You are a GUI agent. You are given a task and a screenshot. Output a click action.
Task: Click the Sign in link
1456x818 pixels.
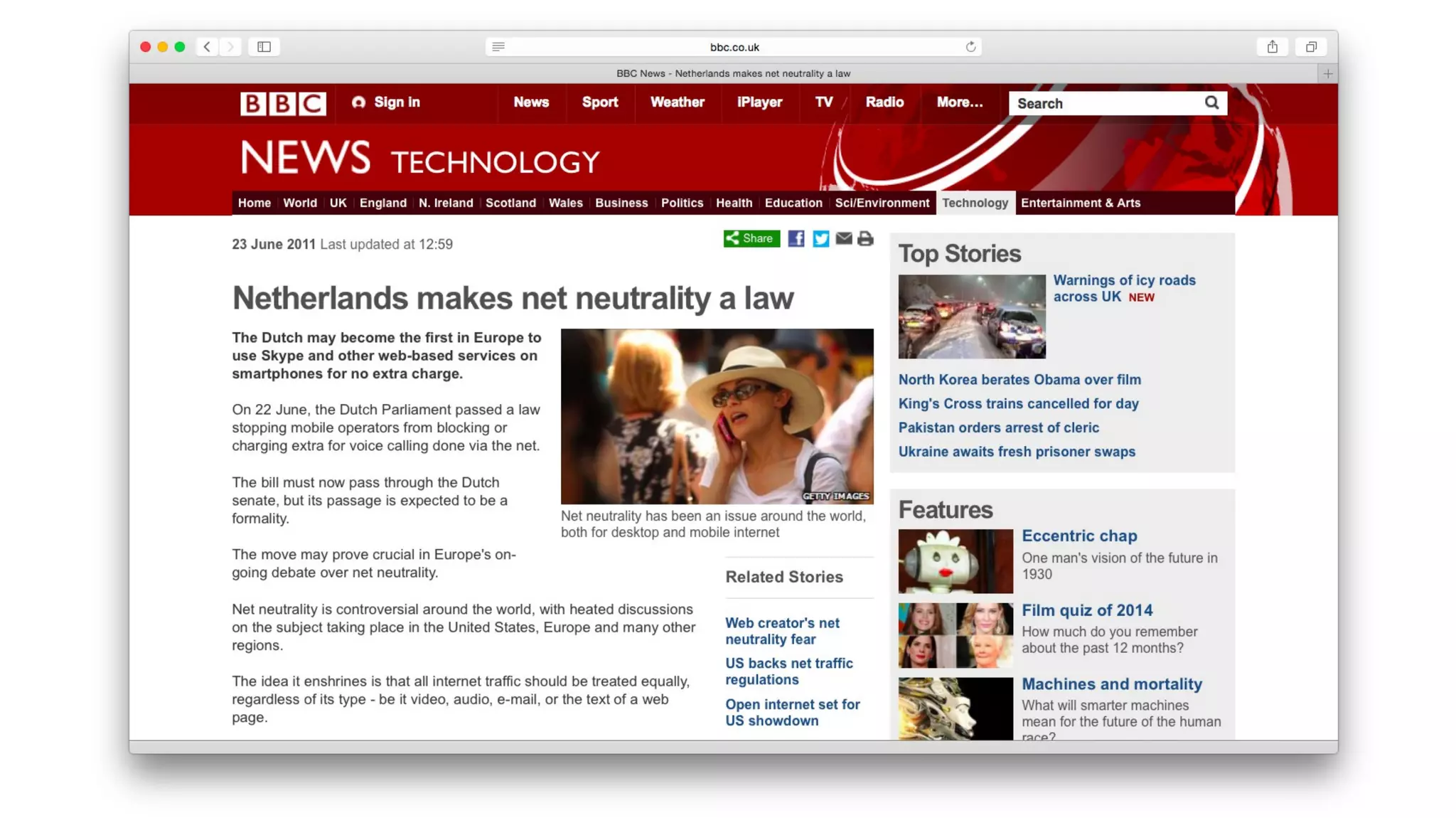(386, 102)
